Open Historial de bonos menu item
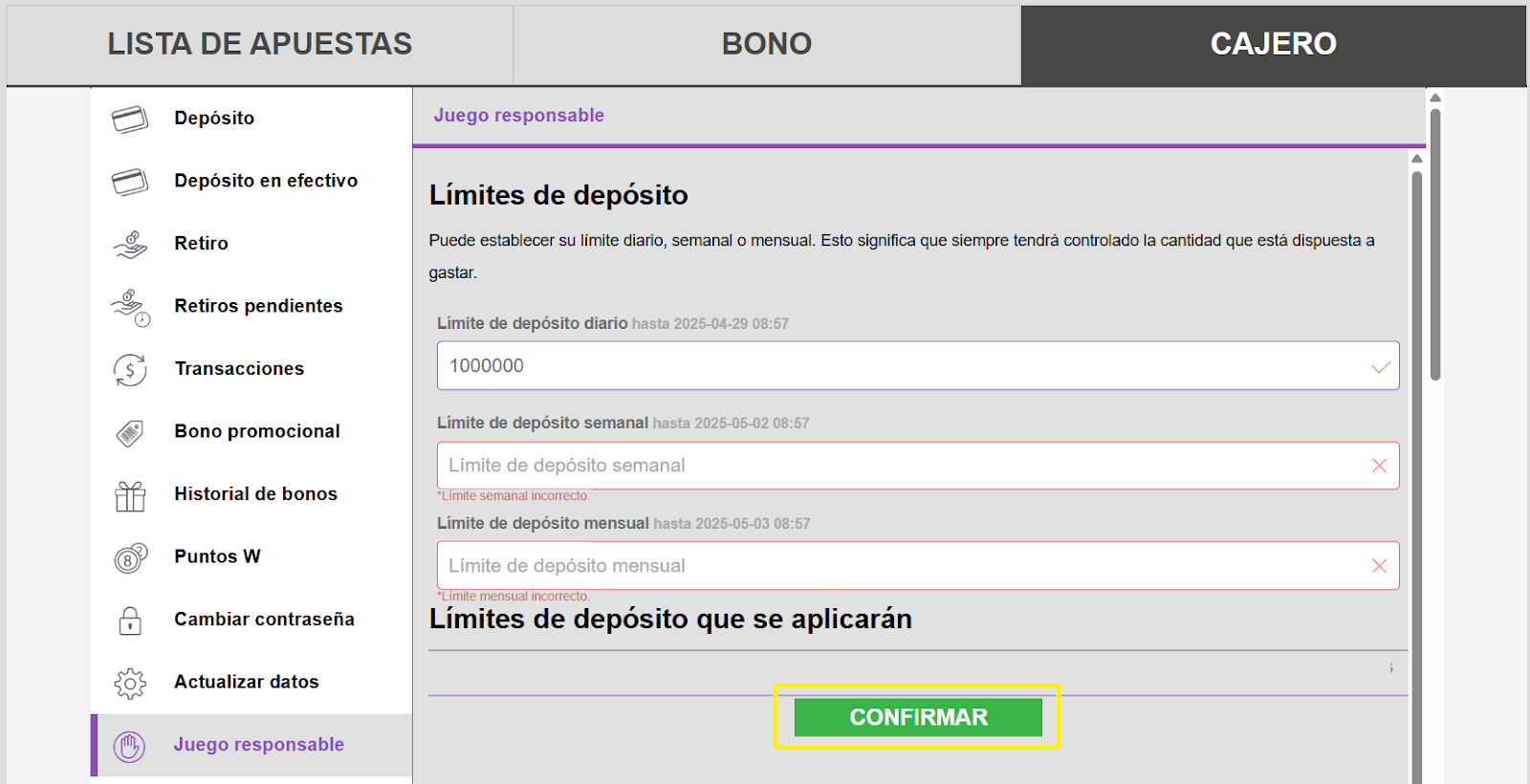The image size is (1530, 784). 251,494
